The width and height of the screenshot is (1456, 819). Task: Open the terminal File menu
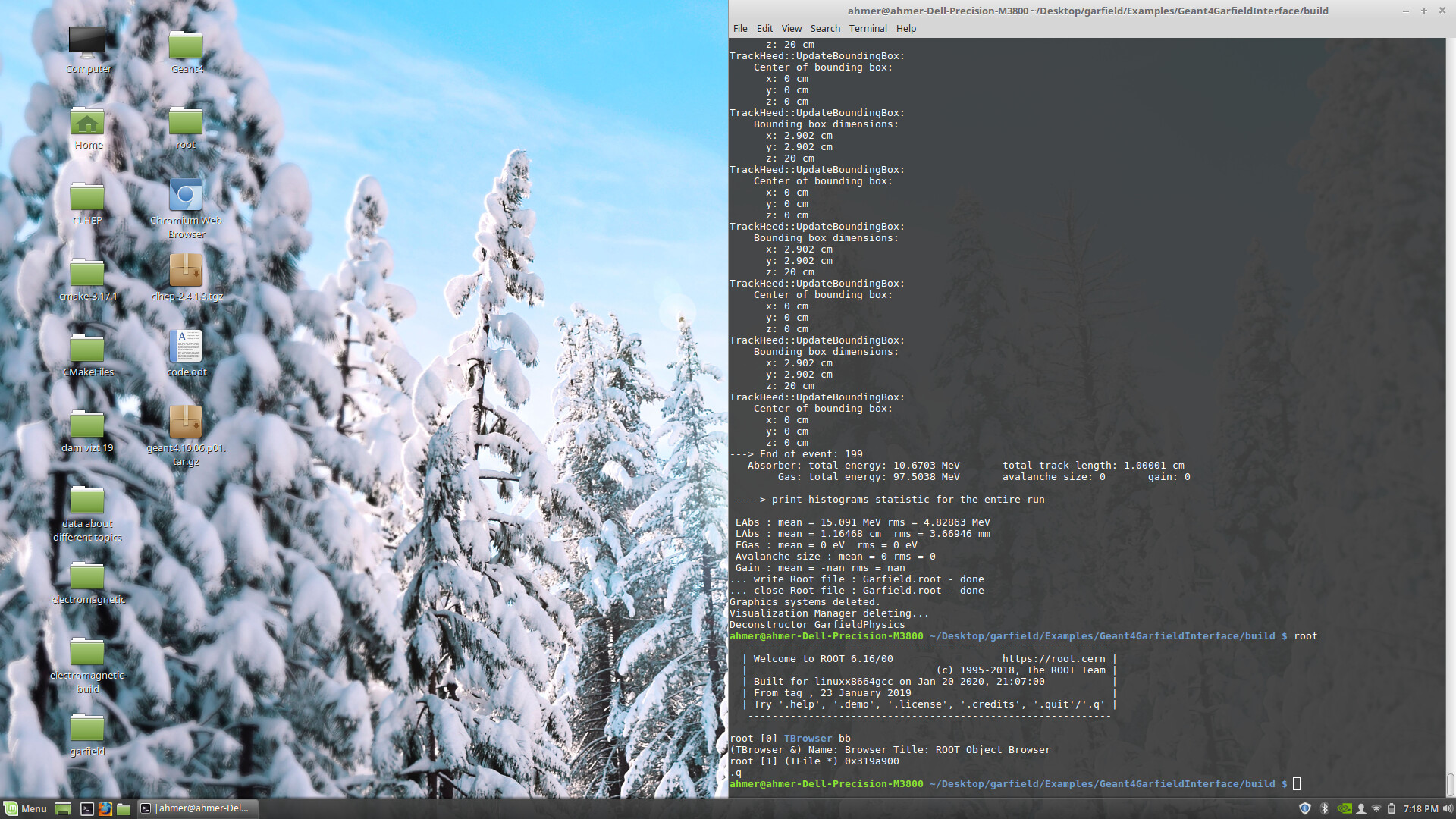click(740, 28)
